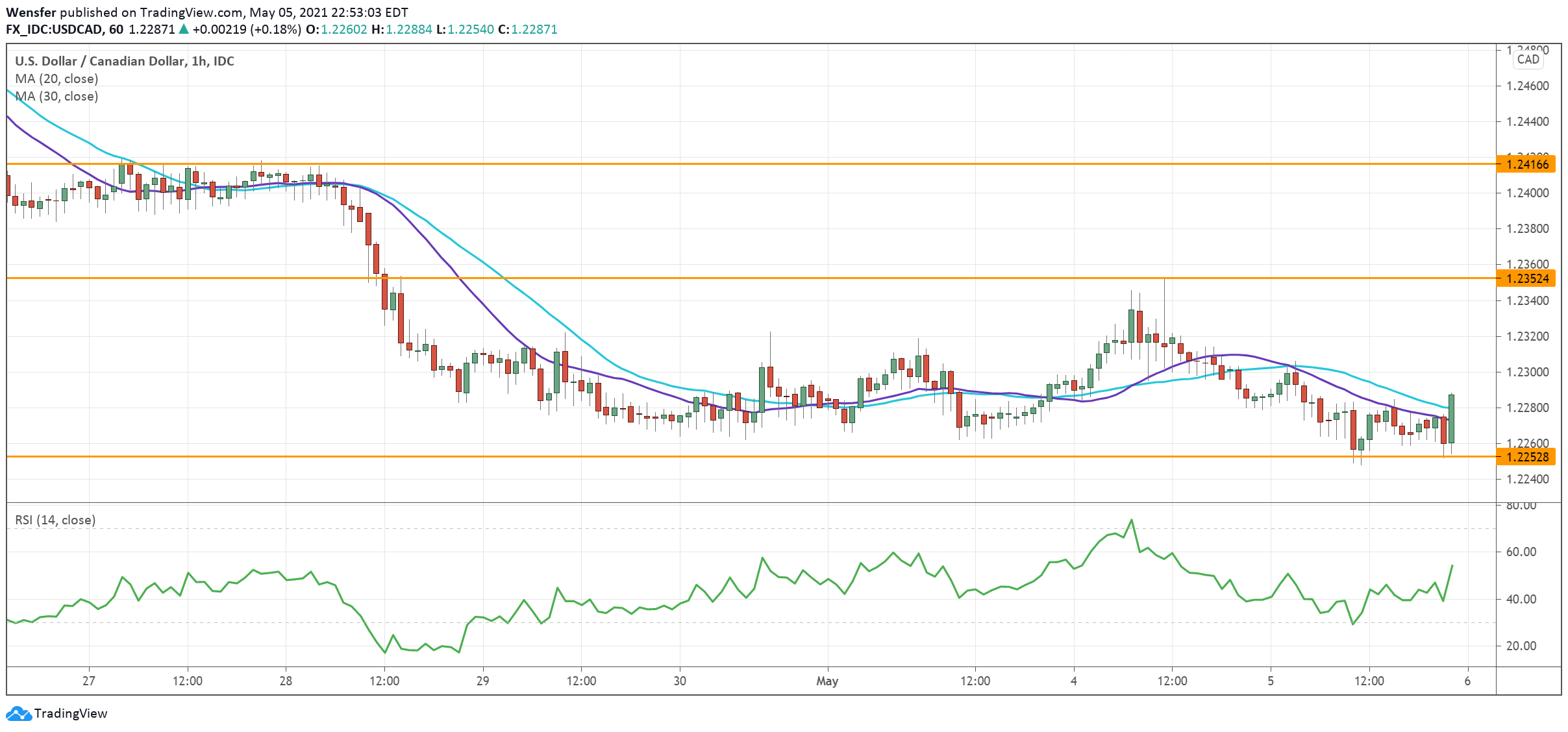
Task: Click the 1.24166 orange price label
Action: tap(1527, 164)
